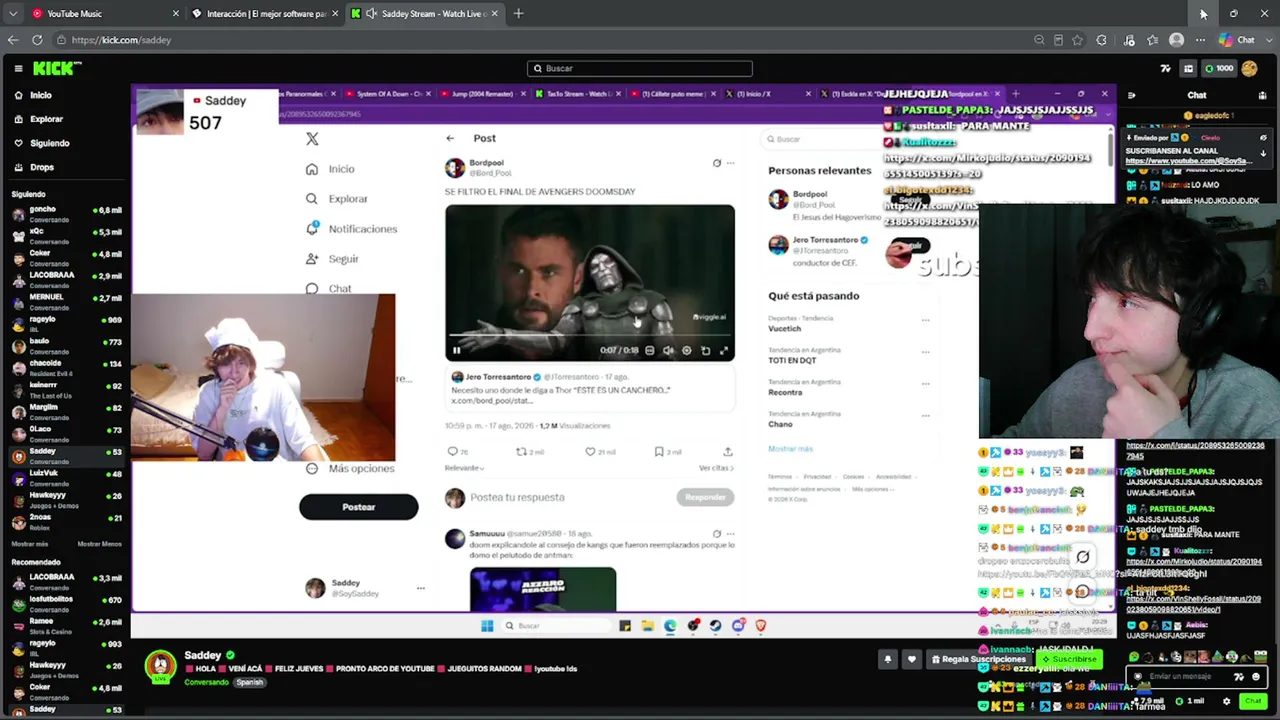The height and width of the screenshot is (720, 1280).
Task: Toggle captions on the X video
Action: click(x=650, y=351)
